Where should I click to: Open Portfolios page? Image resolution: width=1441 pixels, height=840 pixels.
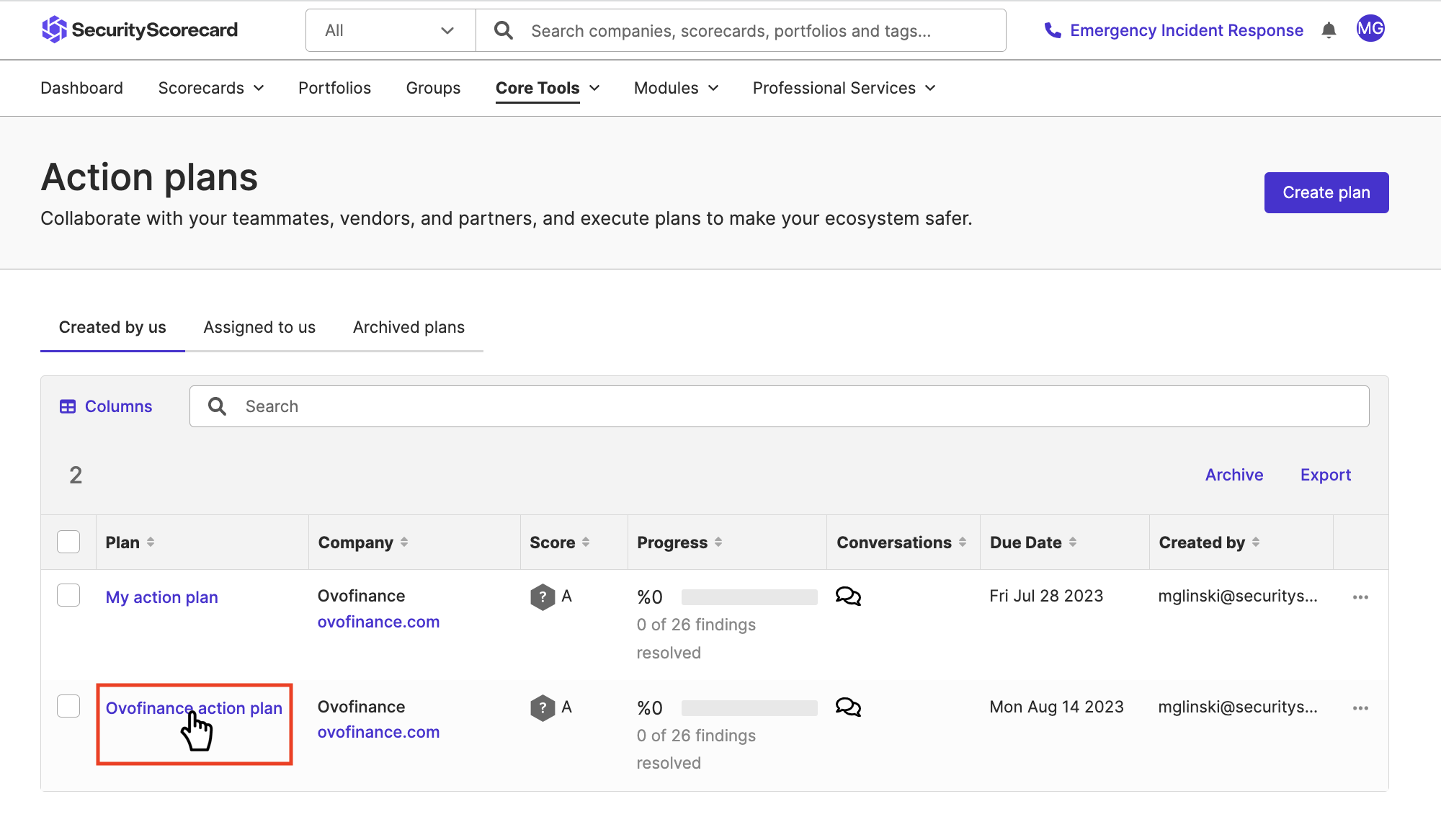(334, 88)
